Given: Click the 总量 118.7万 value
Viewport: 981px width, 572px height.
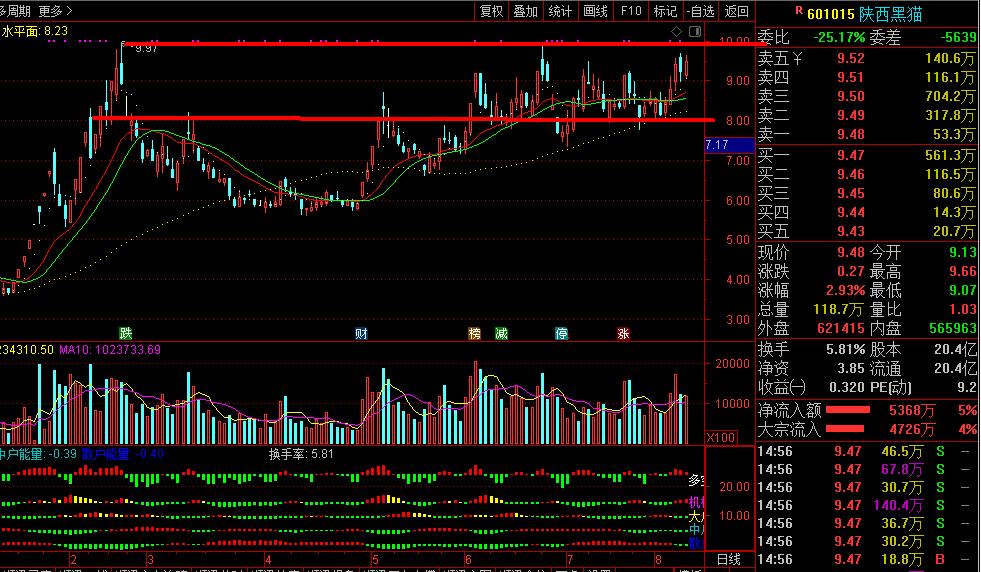Looking at the screenshot, I should tap(838, 309).
